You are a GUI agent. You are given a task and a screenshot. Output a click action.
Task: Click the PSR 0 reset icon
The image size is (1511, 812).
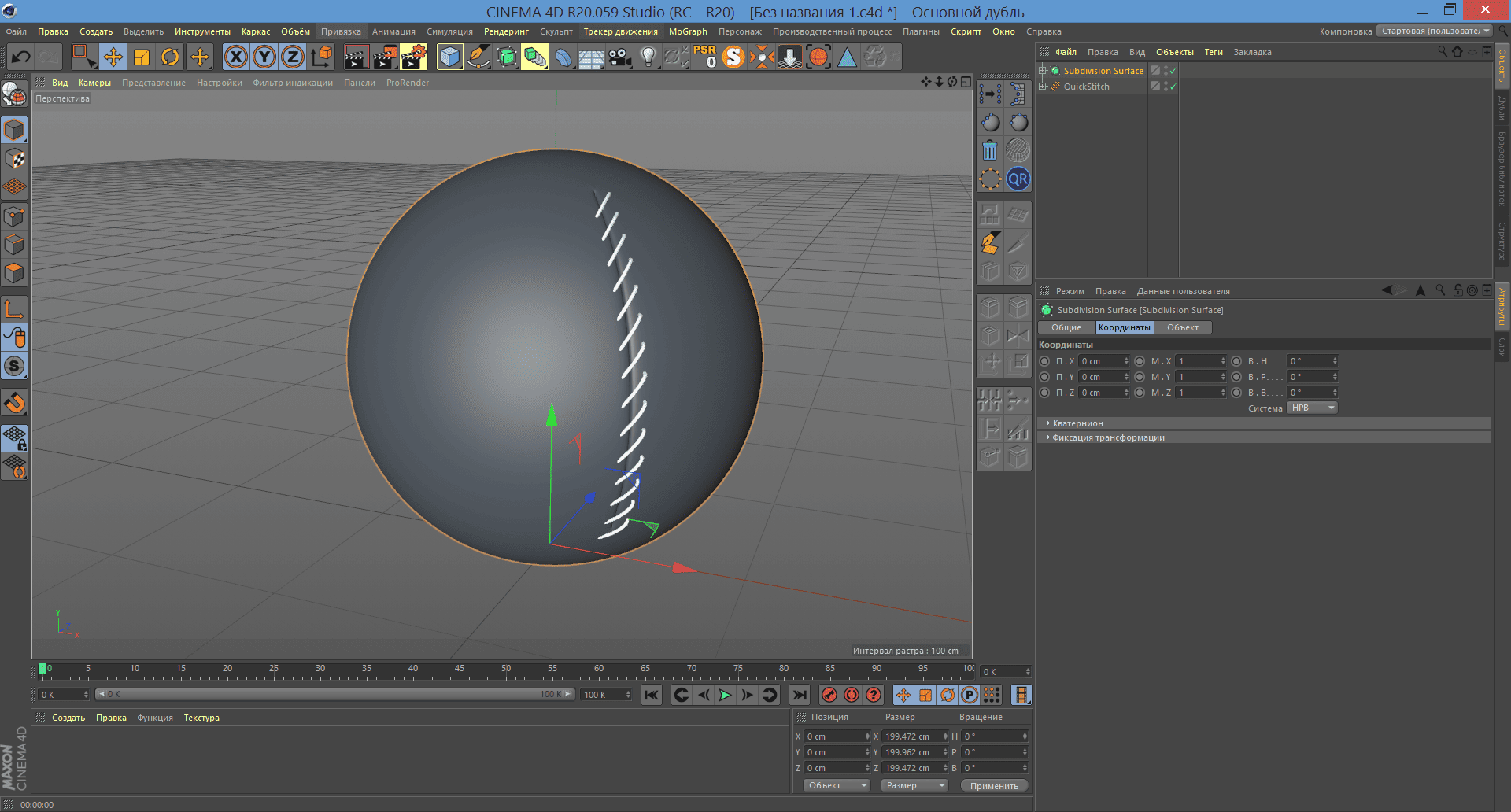705,57
